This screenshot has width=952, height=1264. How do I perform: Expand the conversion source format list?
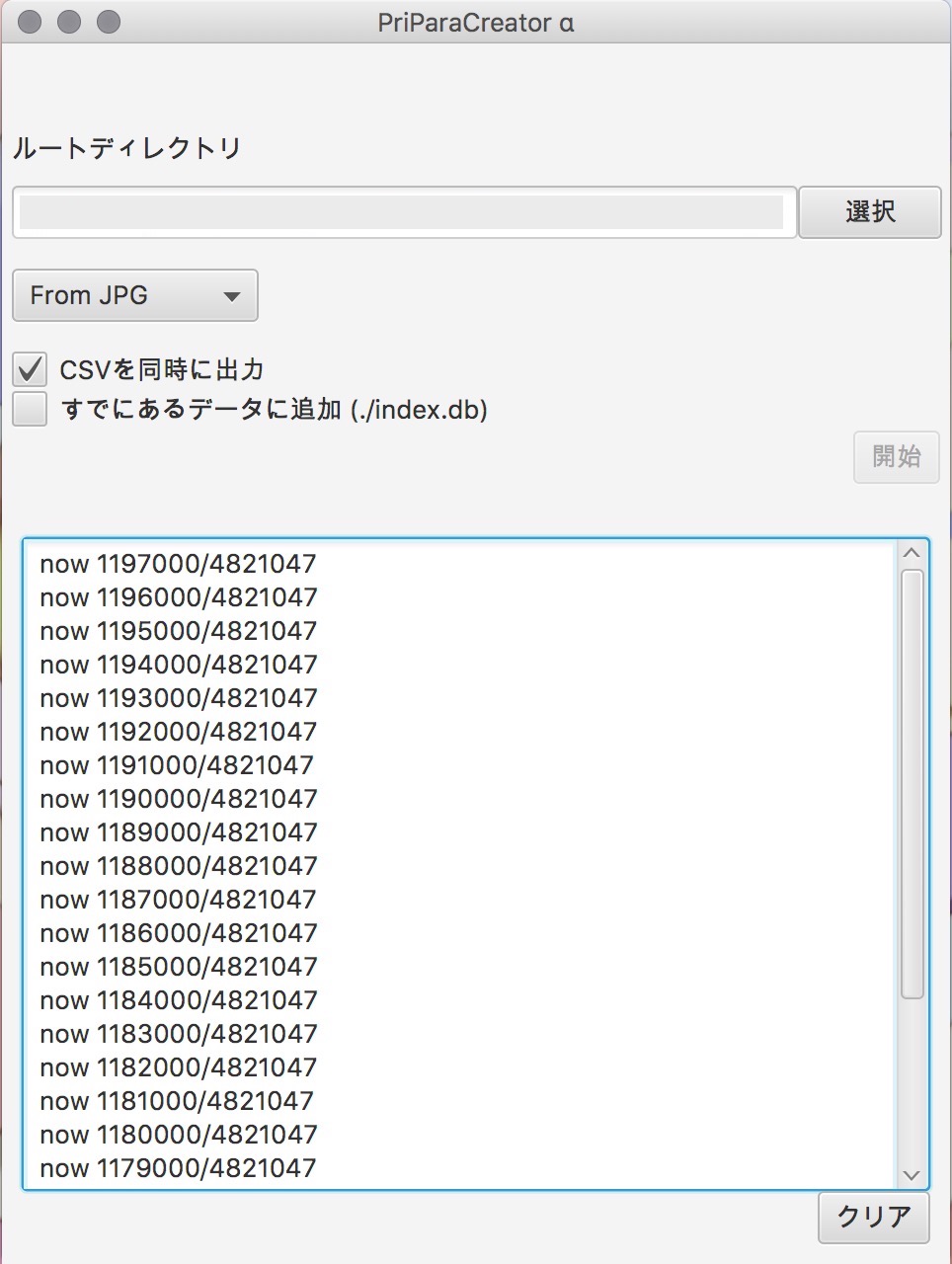[x=133, y=295]
